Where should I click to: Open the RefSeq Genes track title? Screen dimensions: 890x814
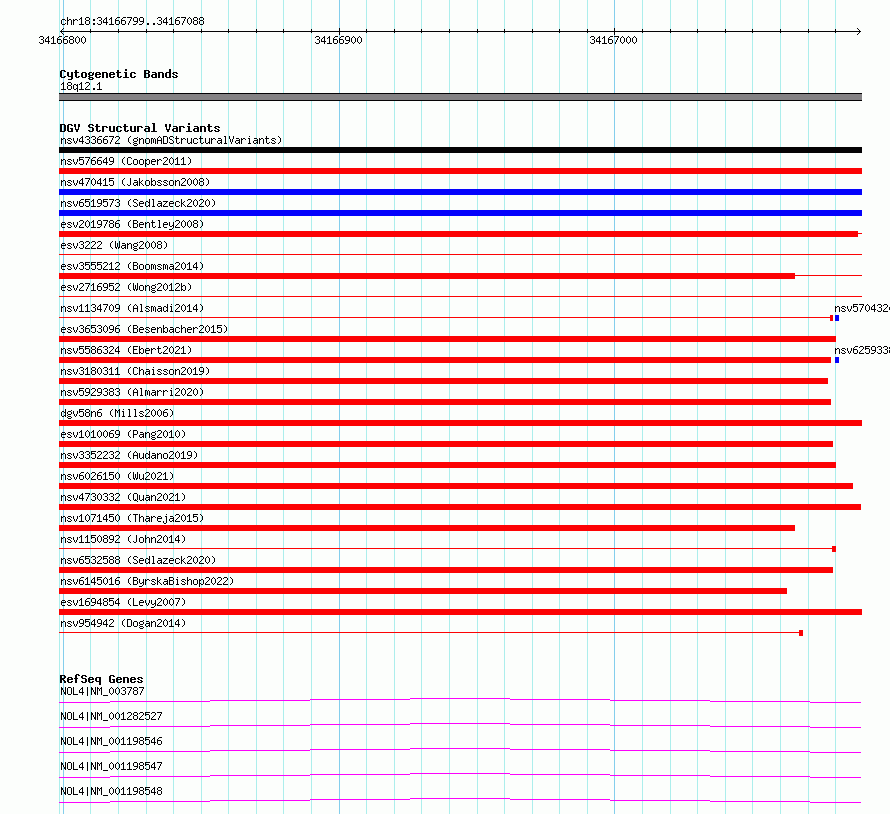[x=101, y=679]
